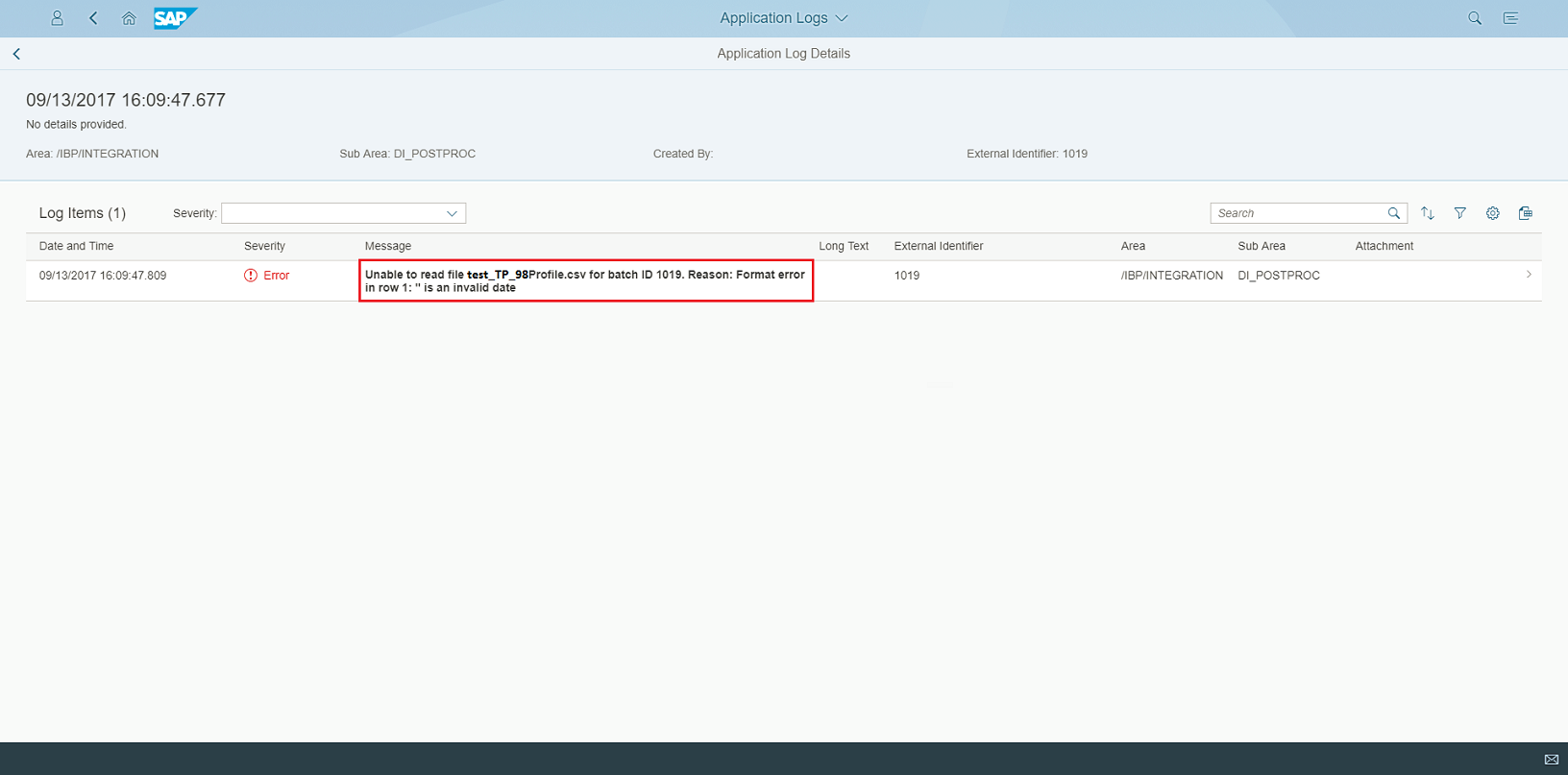1568x775 pixels.
Task: Click the Error severity text
Action: pyautogui.click(x=277, y=276)
